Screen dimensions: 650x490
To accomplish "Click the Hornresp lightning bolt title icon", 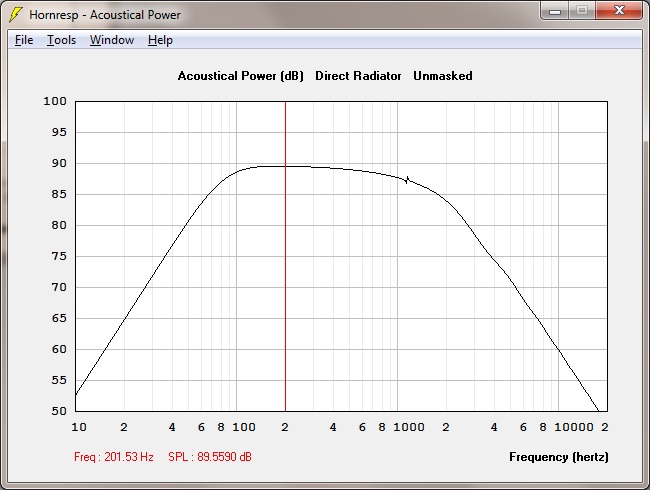I will point(16,15).
